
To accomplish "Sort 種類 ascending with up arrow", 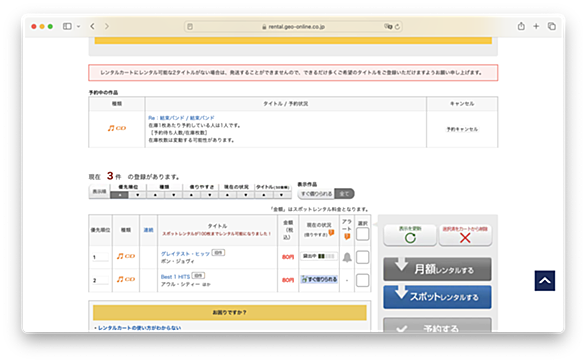I will pos(155,195).
